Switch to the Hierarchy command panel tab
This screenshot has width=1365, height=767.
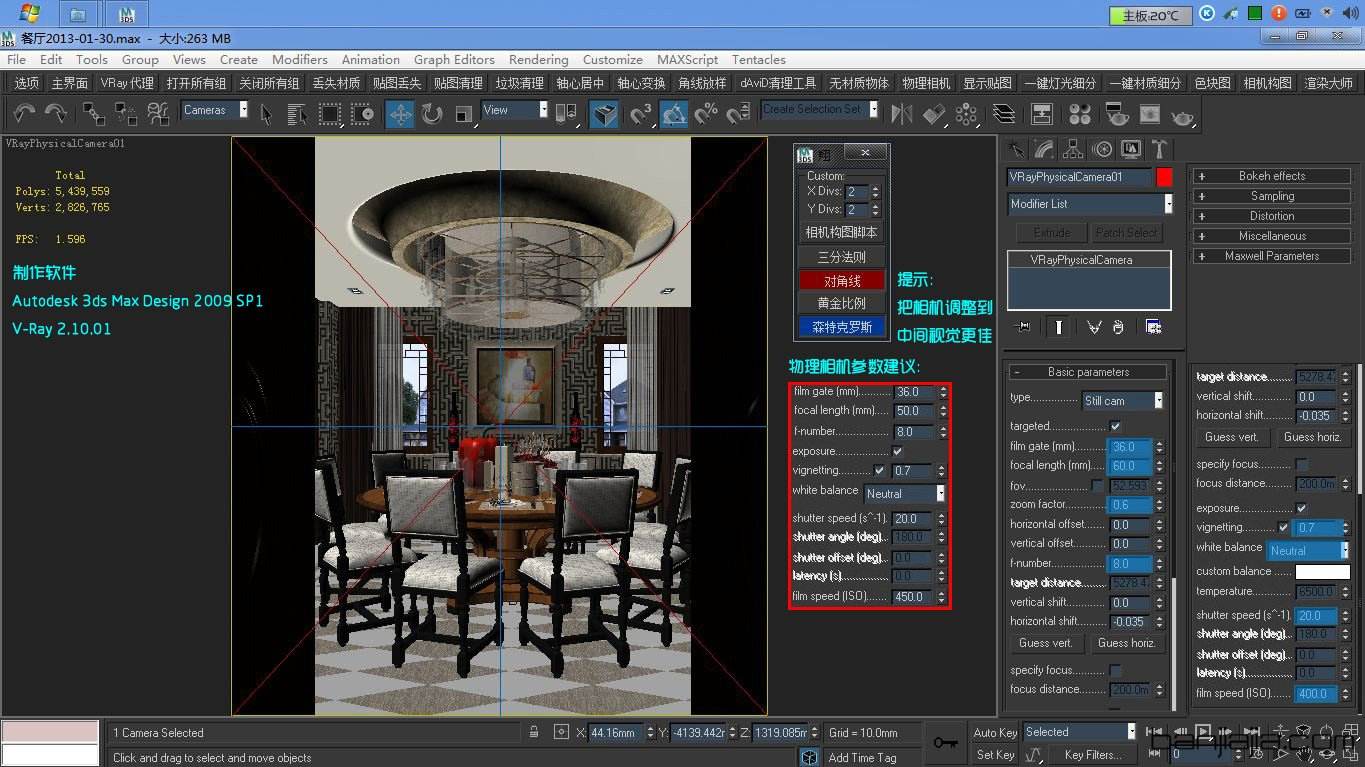1074,150
